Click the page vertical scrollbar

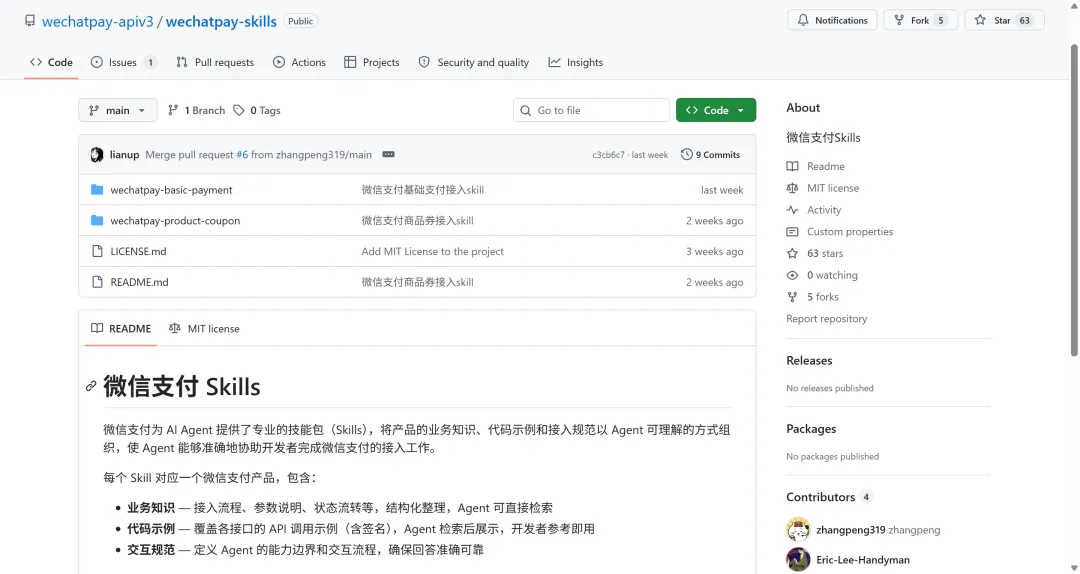click(x=1074, y=200)
